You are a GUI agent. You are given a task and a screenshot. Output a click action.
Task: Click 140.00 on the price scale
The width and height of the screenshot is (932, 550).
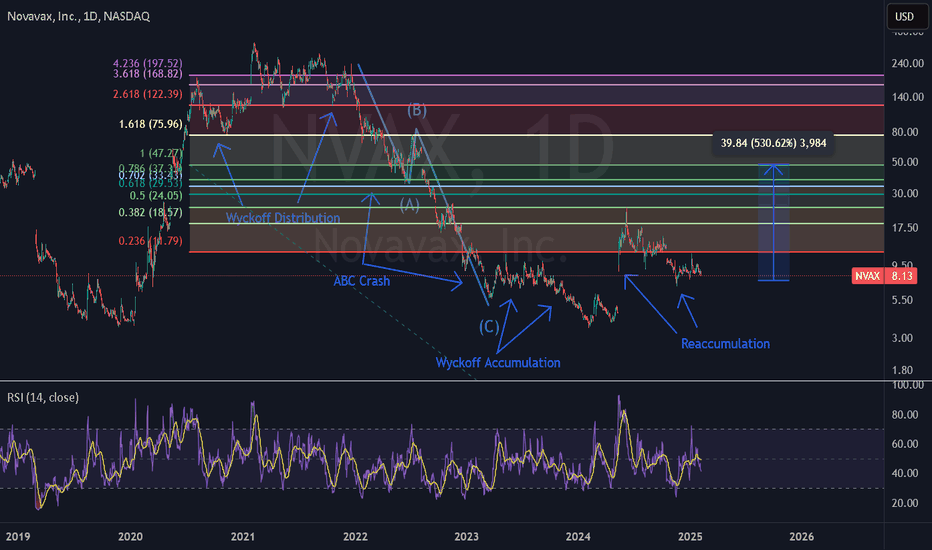tap(908, 97)
